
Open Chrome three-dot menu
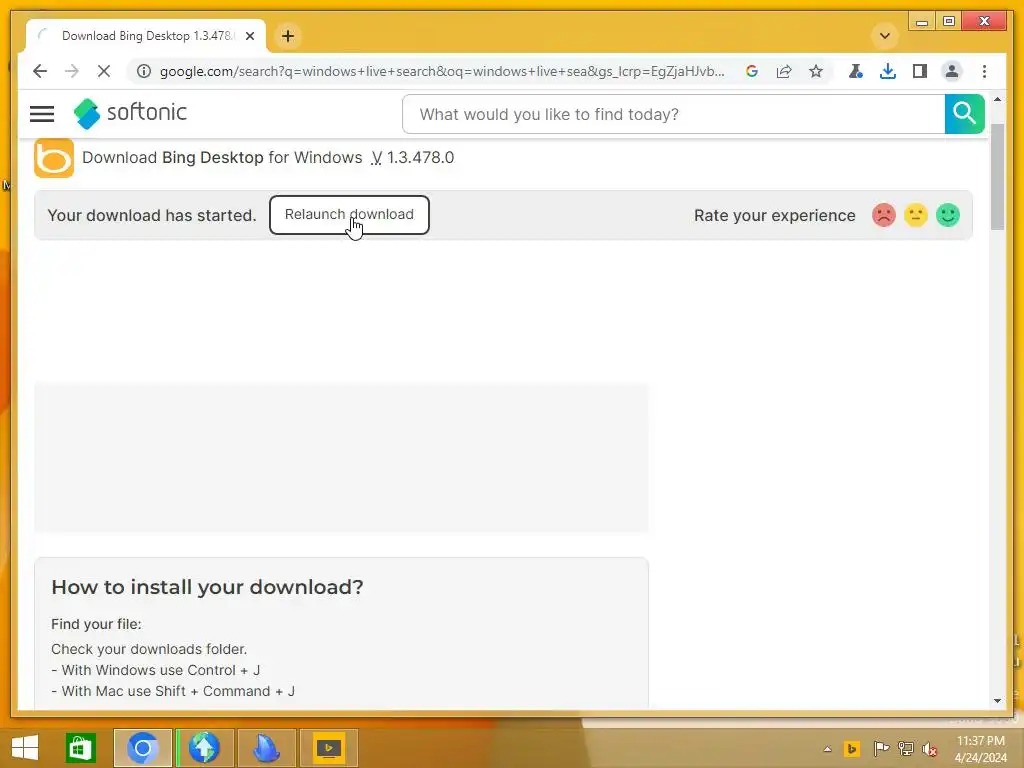(984, 71)
